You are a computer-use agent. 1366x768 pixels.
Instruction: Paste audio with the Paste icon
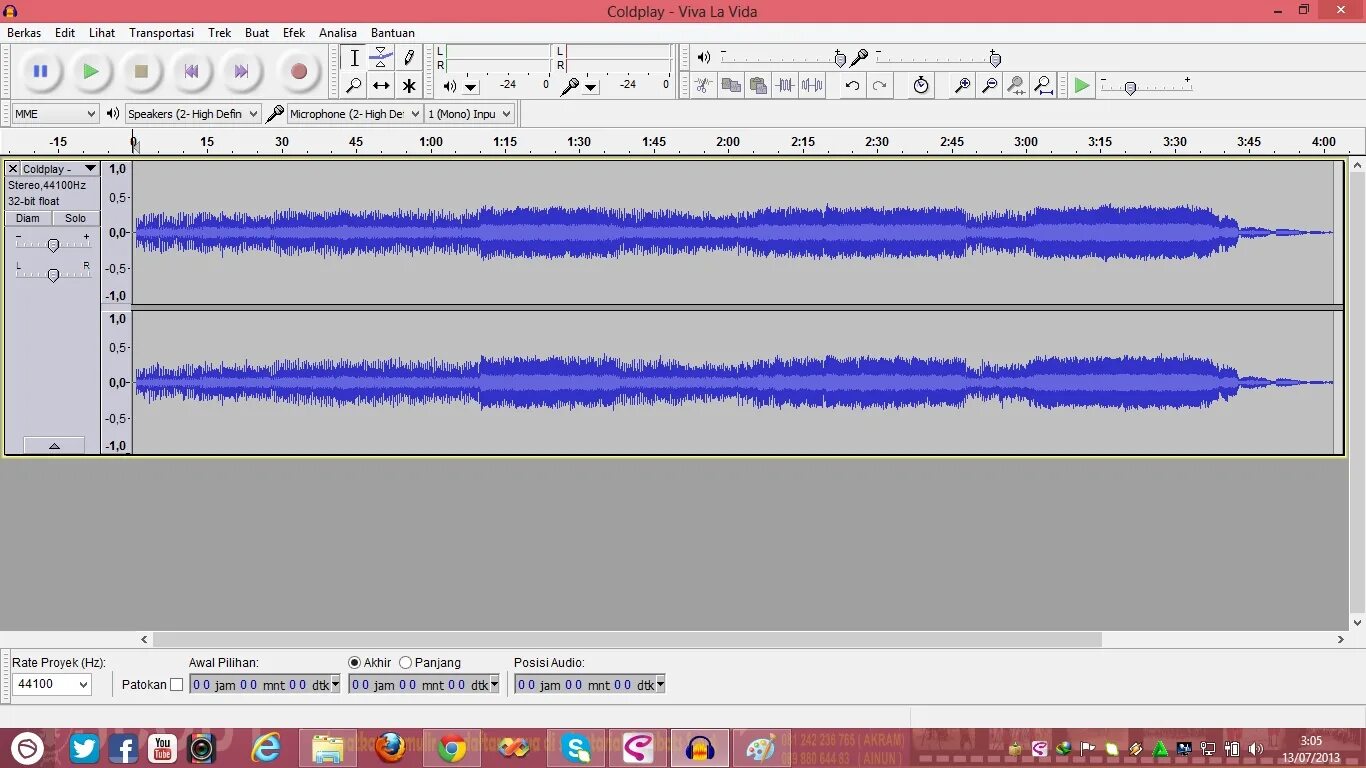[x=758, y=85]
